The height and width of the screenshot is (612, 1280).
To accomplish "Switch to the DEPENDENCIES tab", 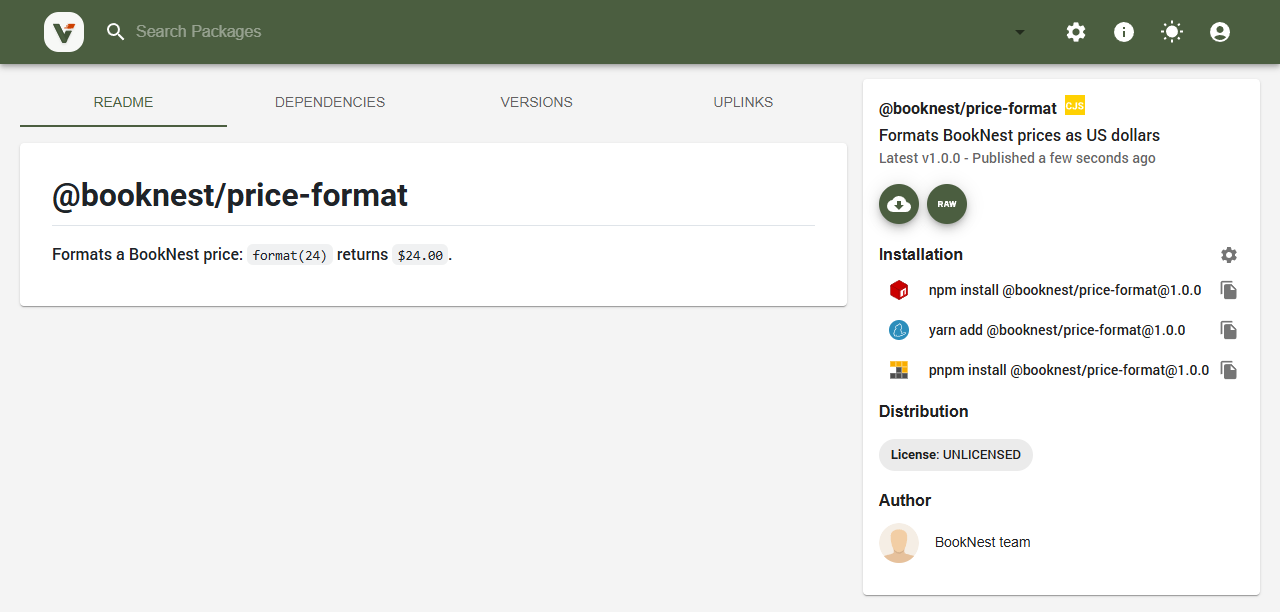I will [330, 102].
